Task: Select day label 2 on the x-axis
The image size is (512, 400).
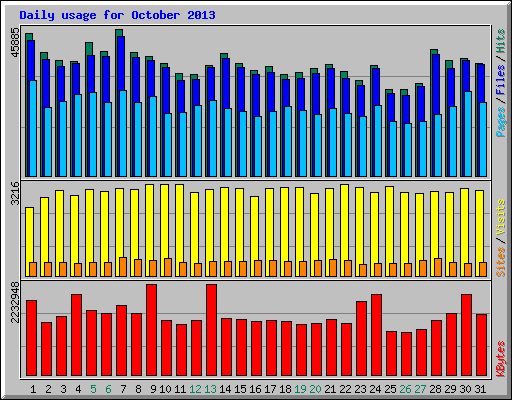Action: coord(48,389)
